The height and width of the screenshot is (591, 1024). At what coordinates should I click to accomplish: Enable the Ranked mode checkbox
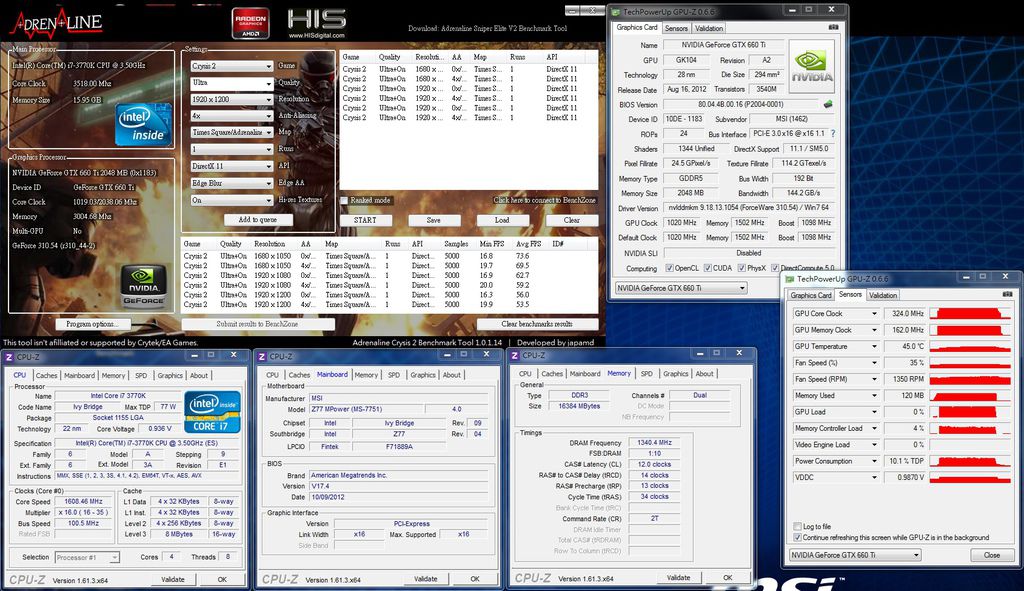pyautogui.click(x=344, y=200)
